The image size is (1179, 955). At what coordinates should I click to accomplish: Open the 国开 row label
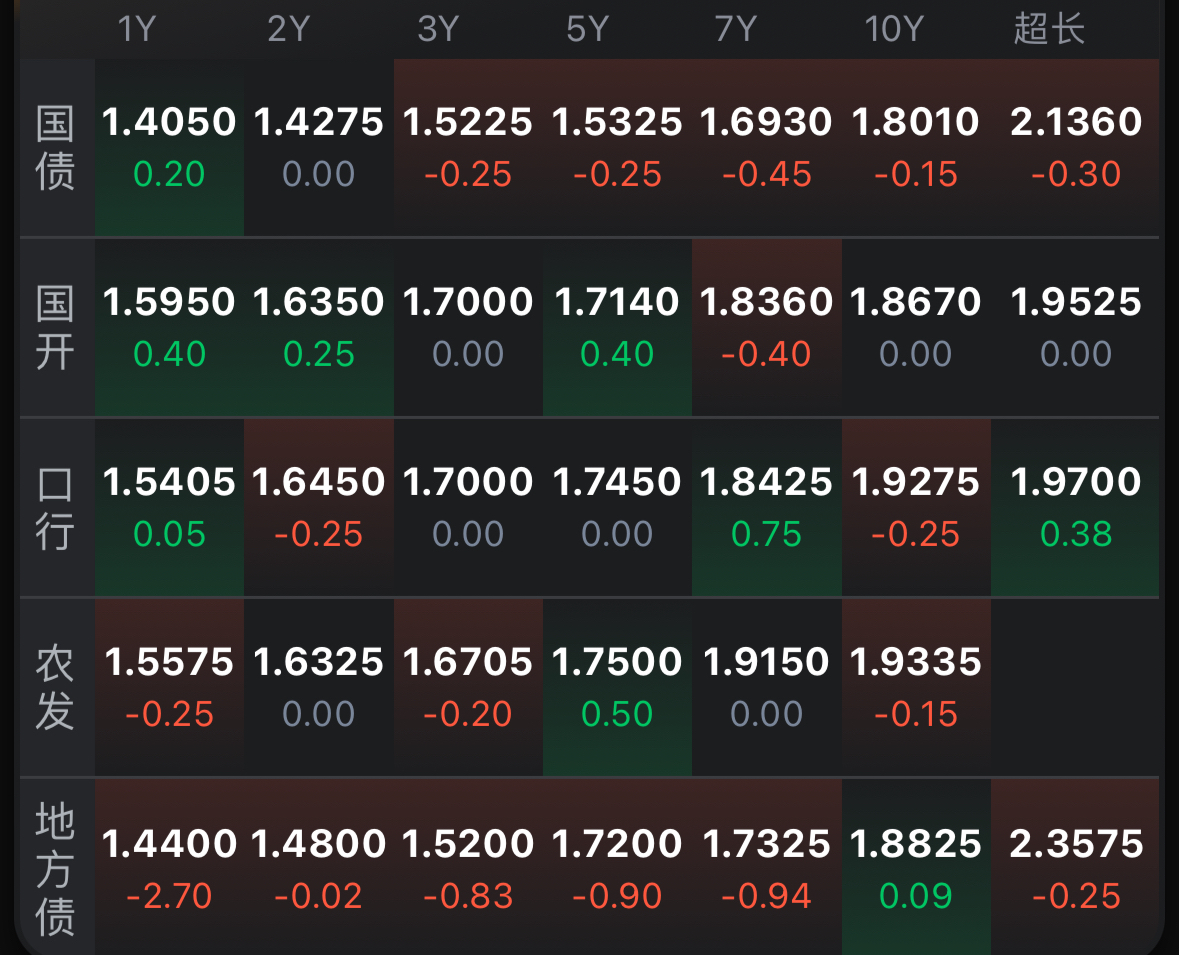pyautogui.click(x=56, y=327)
